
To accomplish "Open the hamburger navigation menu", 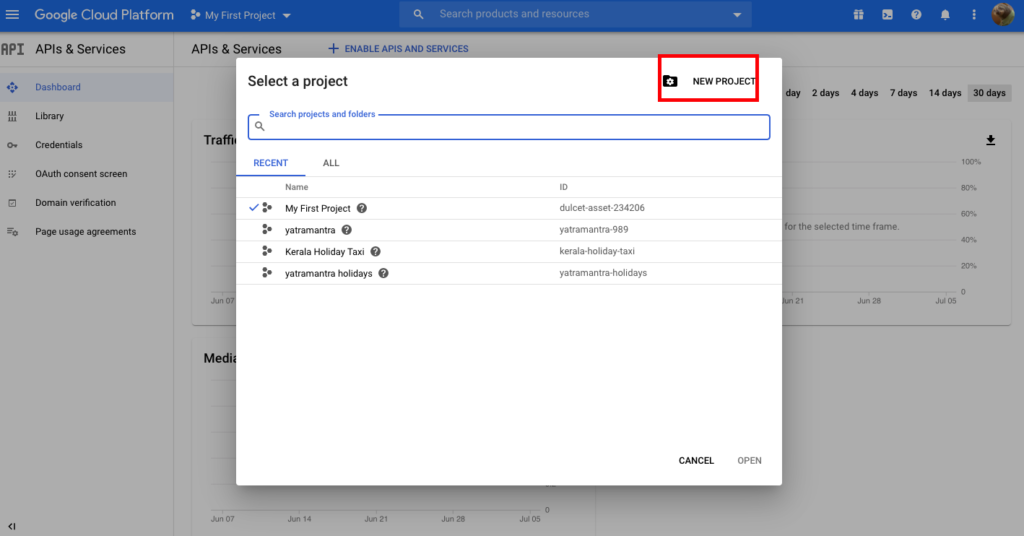I will [12, 14].
